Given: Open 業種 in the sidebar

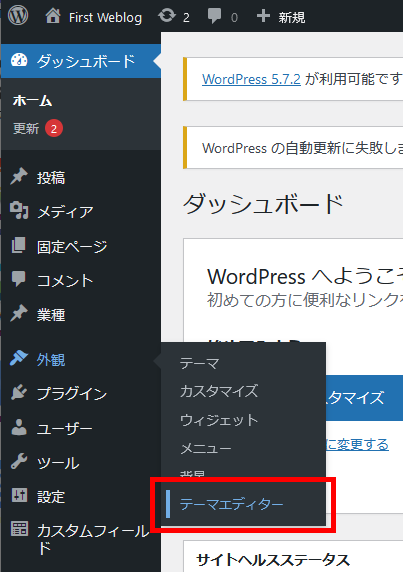Looking at the screenshot, I should pos(51,315).
